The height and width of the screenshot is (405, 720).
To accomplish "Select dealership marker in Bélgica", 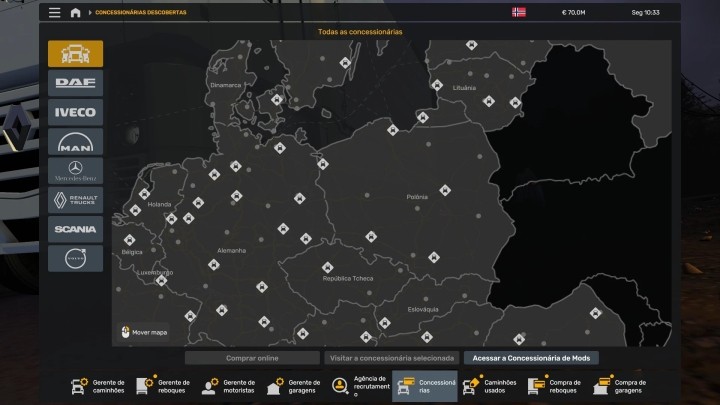I will click(x=129, y=240).
